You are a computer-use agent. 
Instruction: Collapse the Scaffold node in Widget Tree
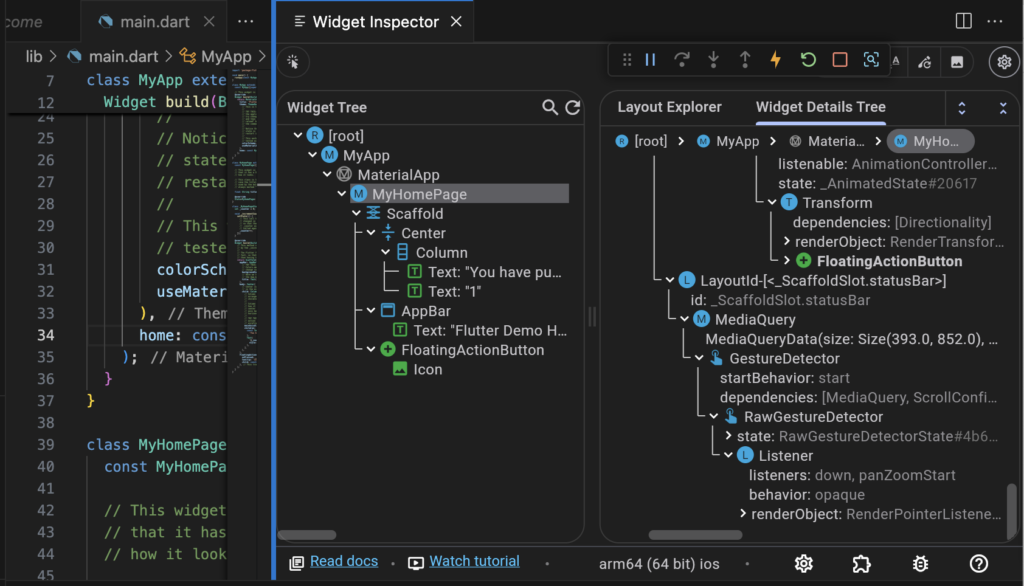357,214
